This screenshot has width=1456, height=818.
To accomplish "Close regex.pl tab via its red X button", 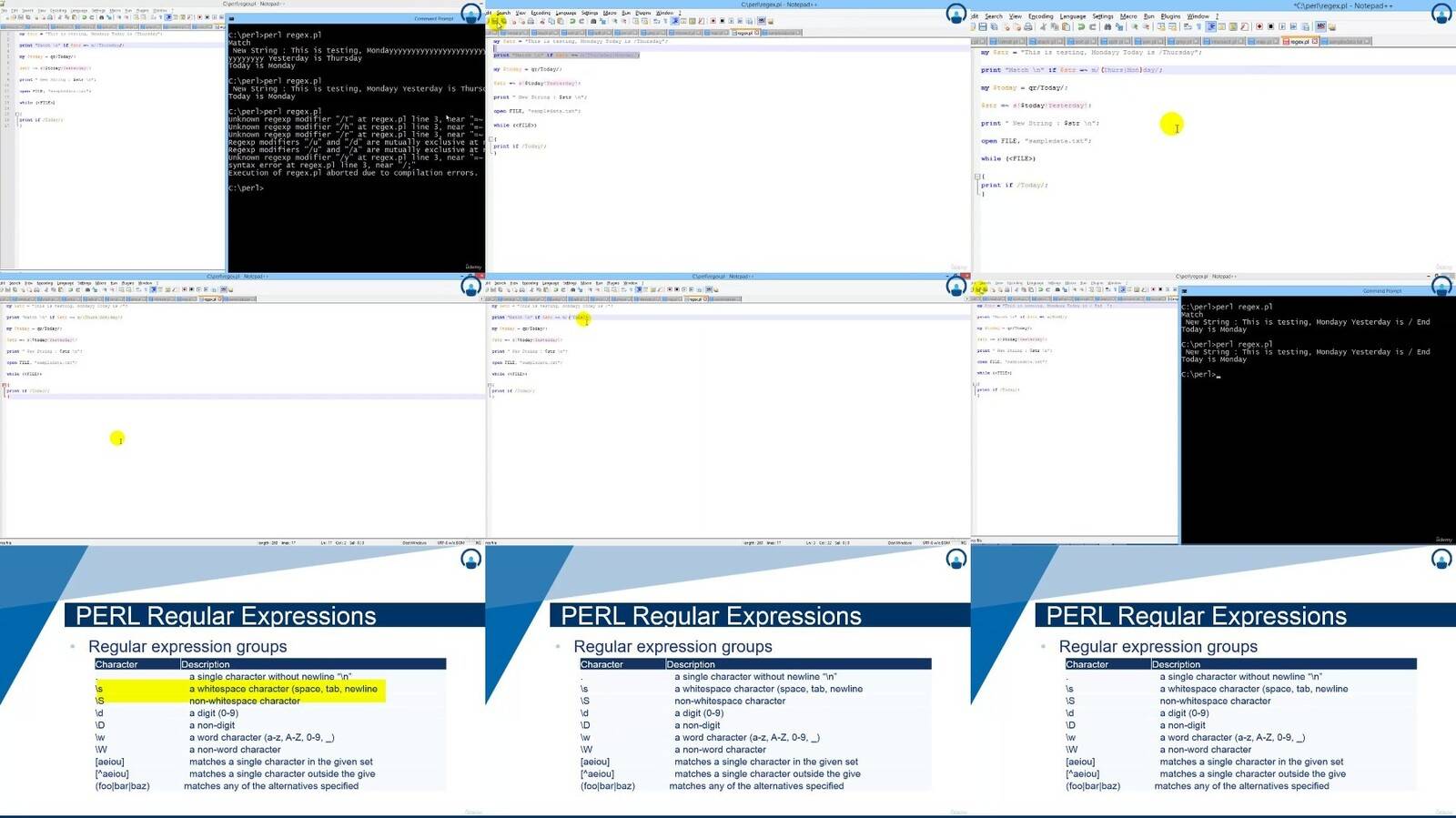I will [x=1315, y=41].
